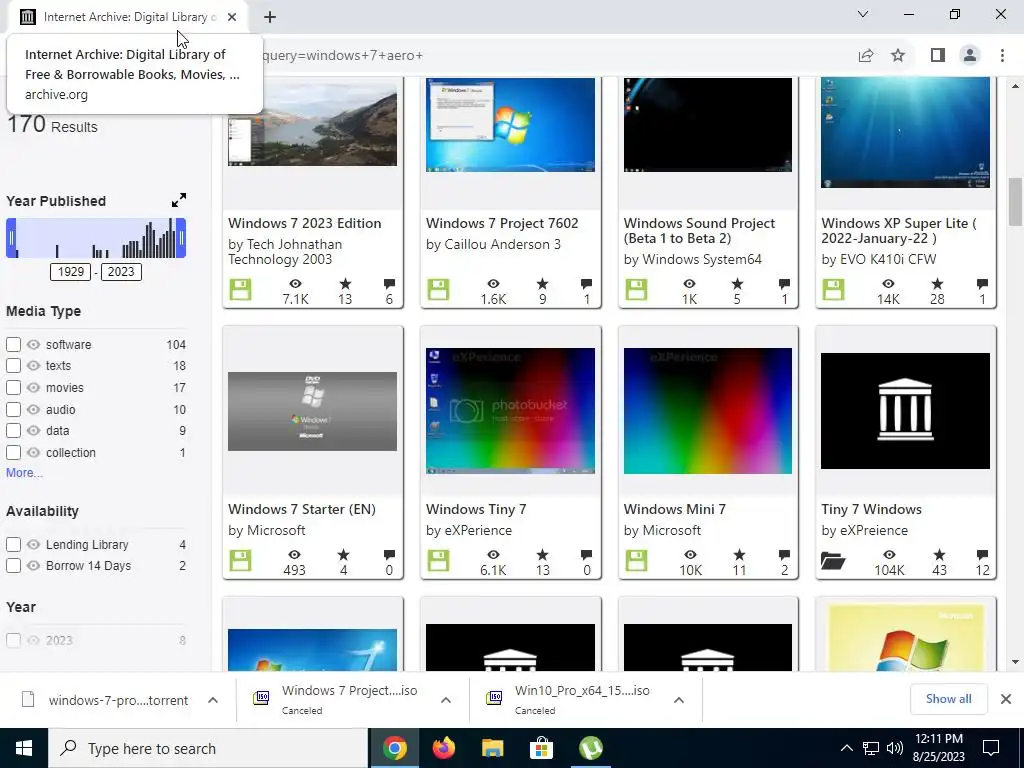
Task: Toggle the eye icon next to software
Action: [x=33, y=344]
